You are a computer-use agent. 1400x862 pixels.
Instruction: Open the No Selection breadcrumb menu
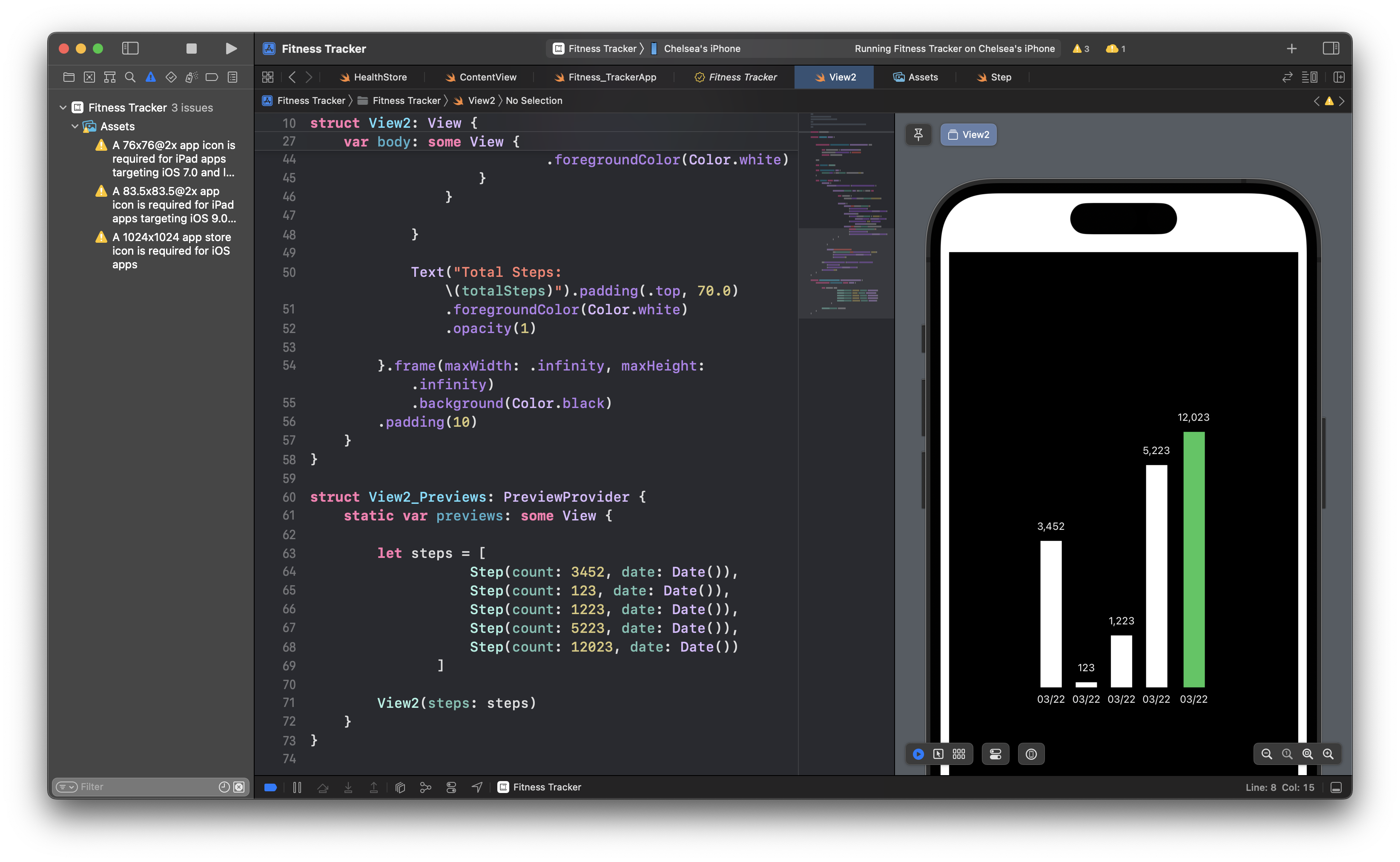coord(534,101)
